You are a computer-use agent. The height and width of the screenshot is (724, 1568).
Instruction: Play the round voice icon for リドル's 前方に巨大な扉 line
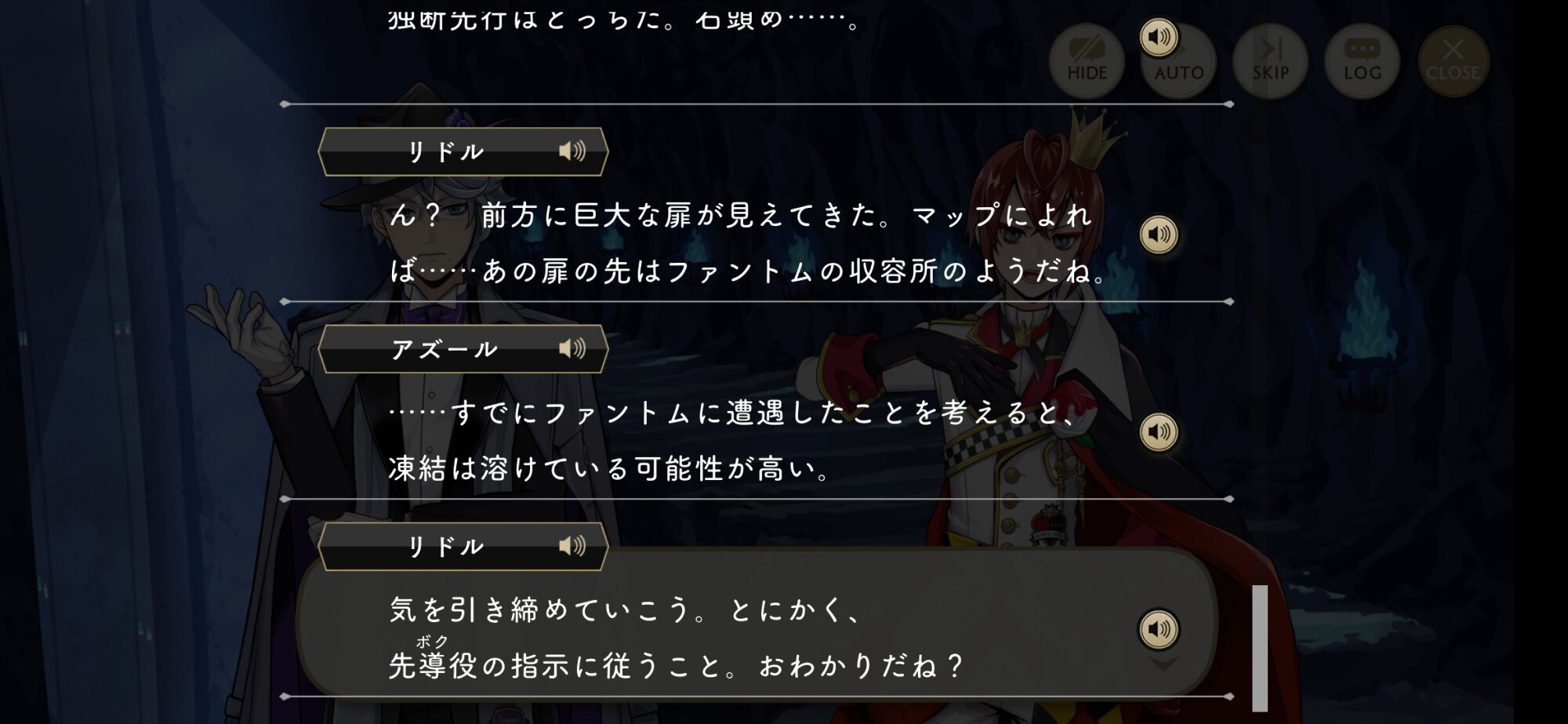[1159, 235]
